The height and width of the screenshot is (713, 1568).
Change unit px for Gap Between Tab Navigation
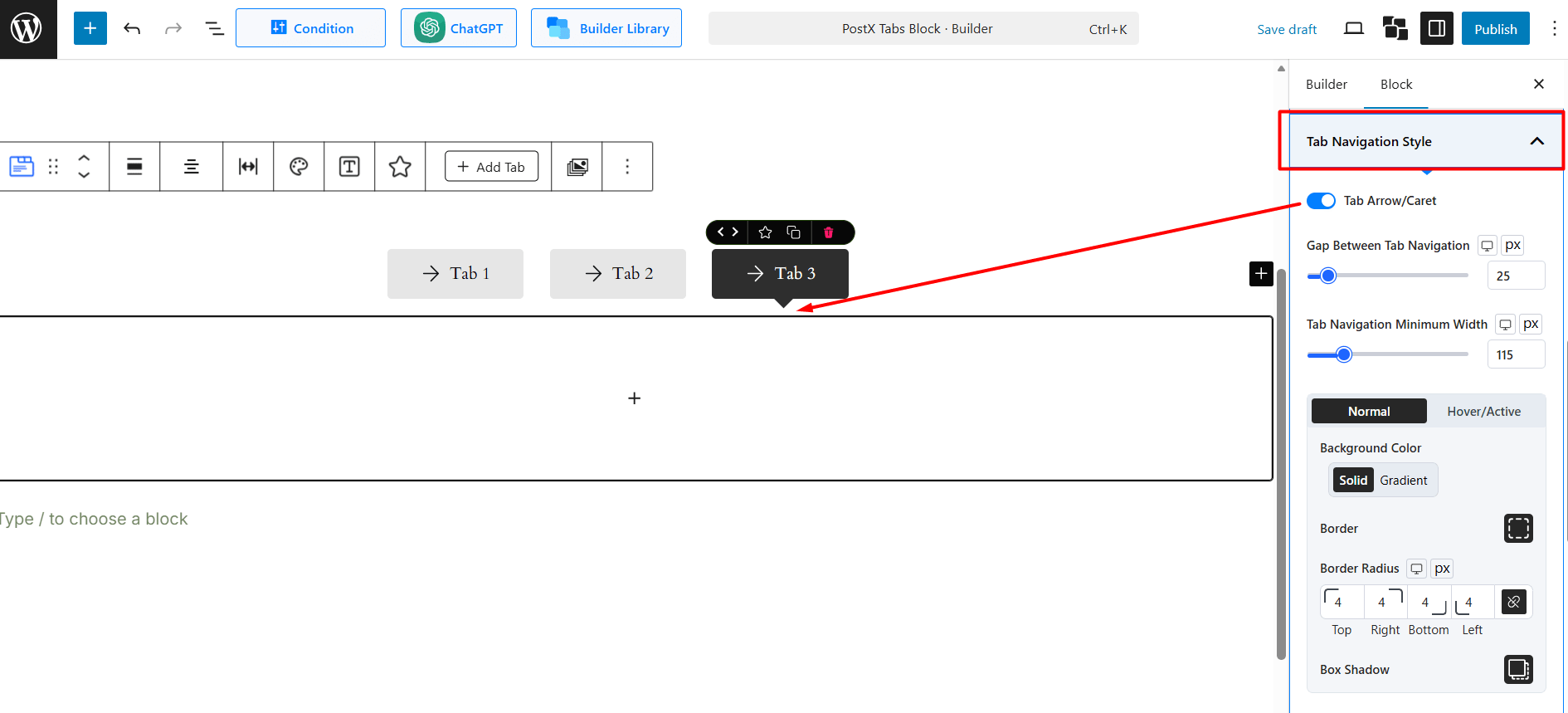1513,246
